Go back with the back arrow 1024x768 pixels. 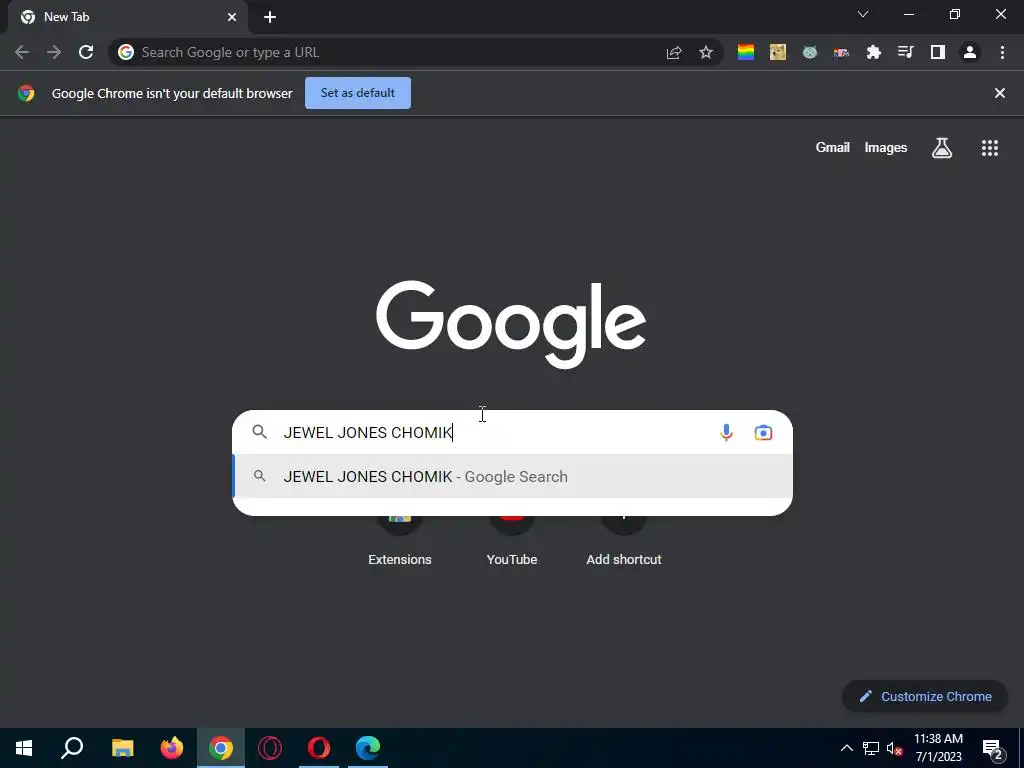(x=22, y=52)
